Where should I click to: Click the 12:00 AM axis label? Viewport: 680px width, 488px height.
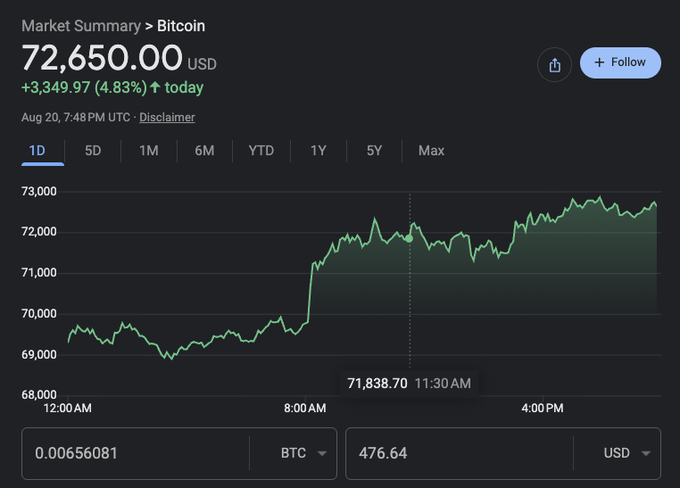point(68,408)
